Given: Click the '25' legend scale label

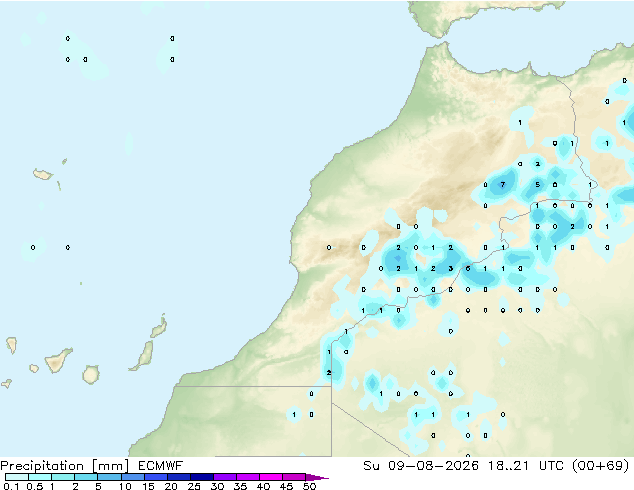Looking at the screenshot, I should pyautogui.click(x=194, y=486).
